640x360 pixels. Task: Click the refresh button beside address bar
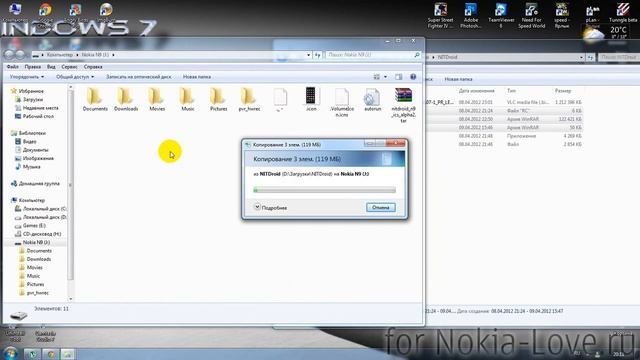[318, 55]
